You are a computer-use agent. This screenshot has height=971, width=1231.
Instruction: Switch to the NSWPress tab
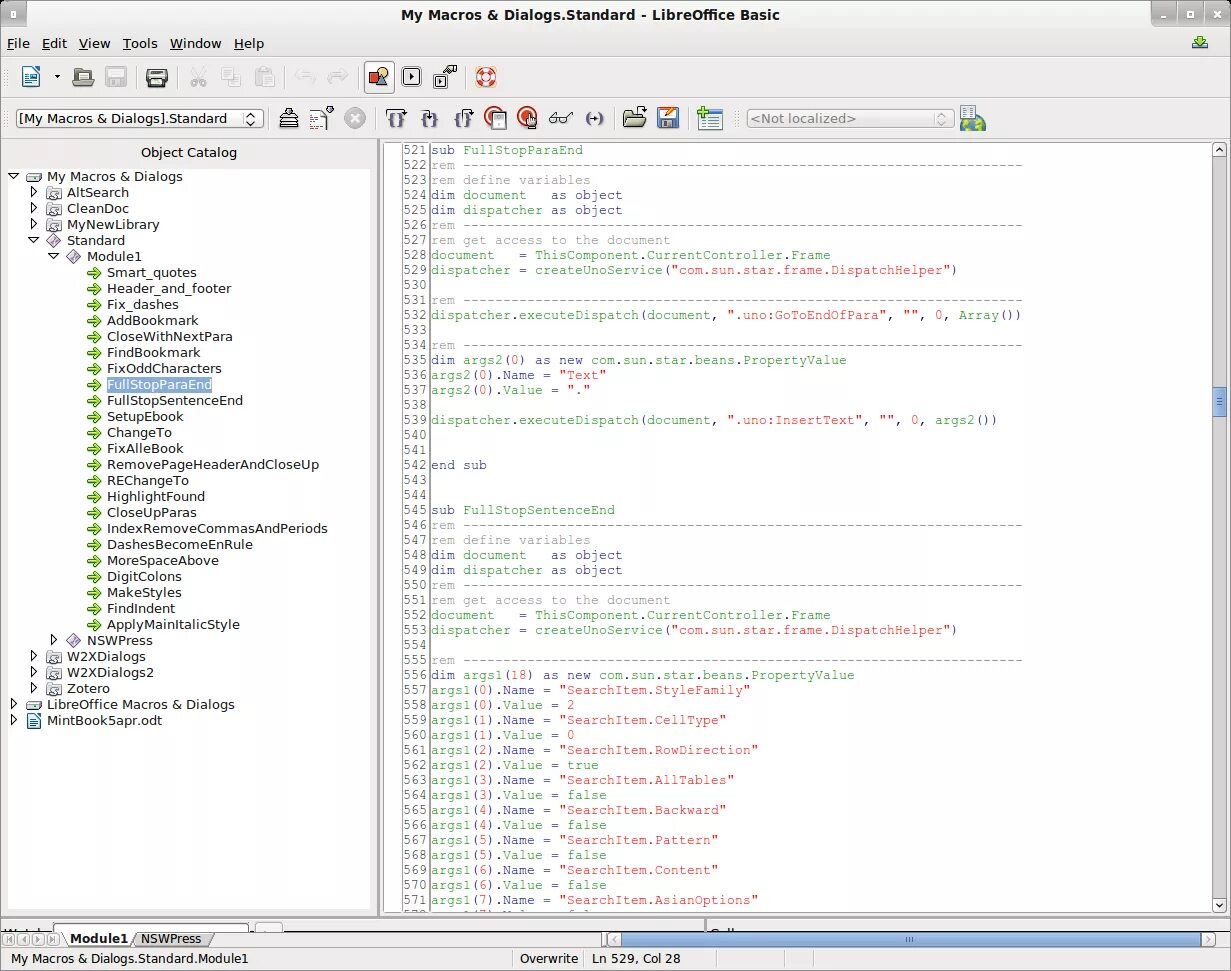pyautogui.click(x=172, y=938)
